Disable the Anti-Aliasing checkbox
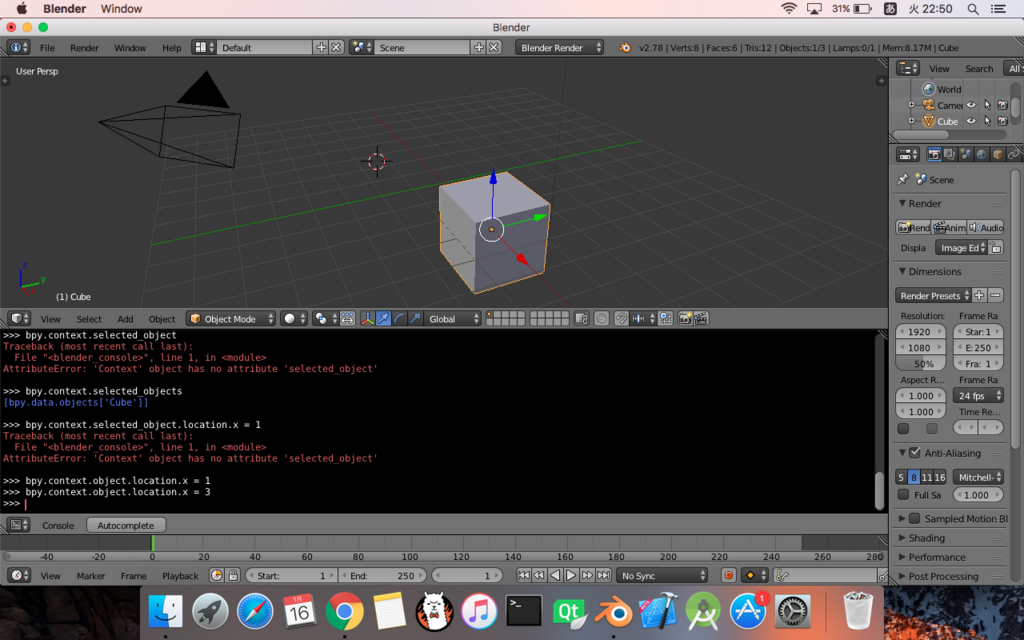 915,453
